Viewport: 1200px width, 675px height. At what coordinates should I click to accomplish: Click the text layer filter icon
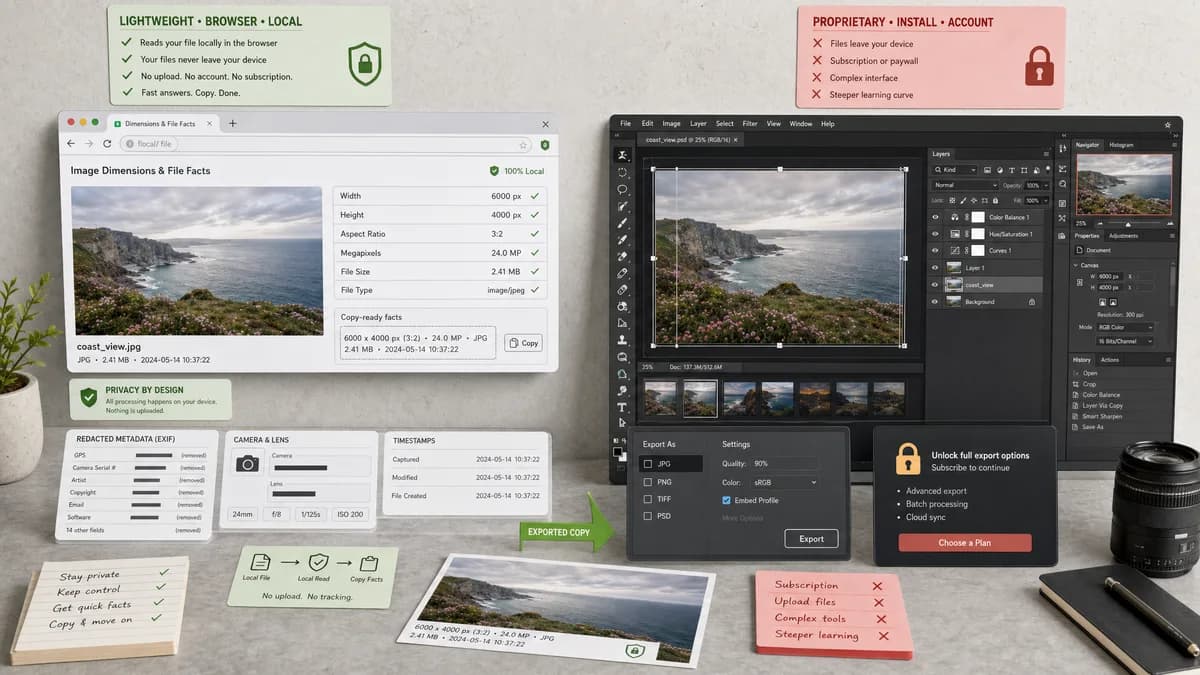tap(1012, 170)
